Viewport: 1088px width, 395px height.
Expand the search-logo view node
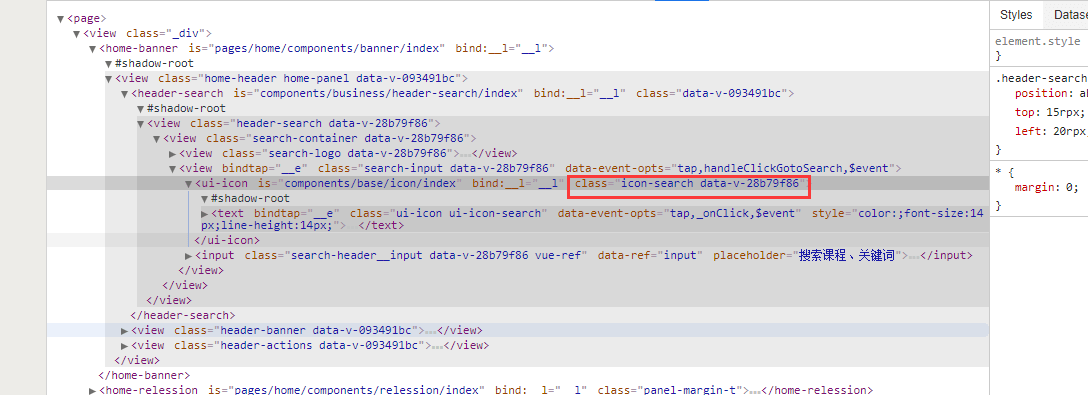tap(173, 153)
